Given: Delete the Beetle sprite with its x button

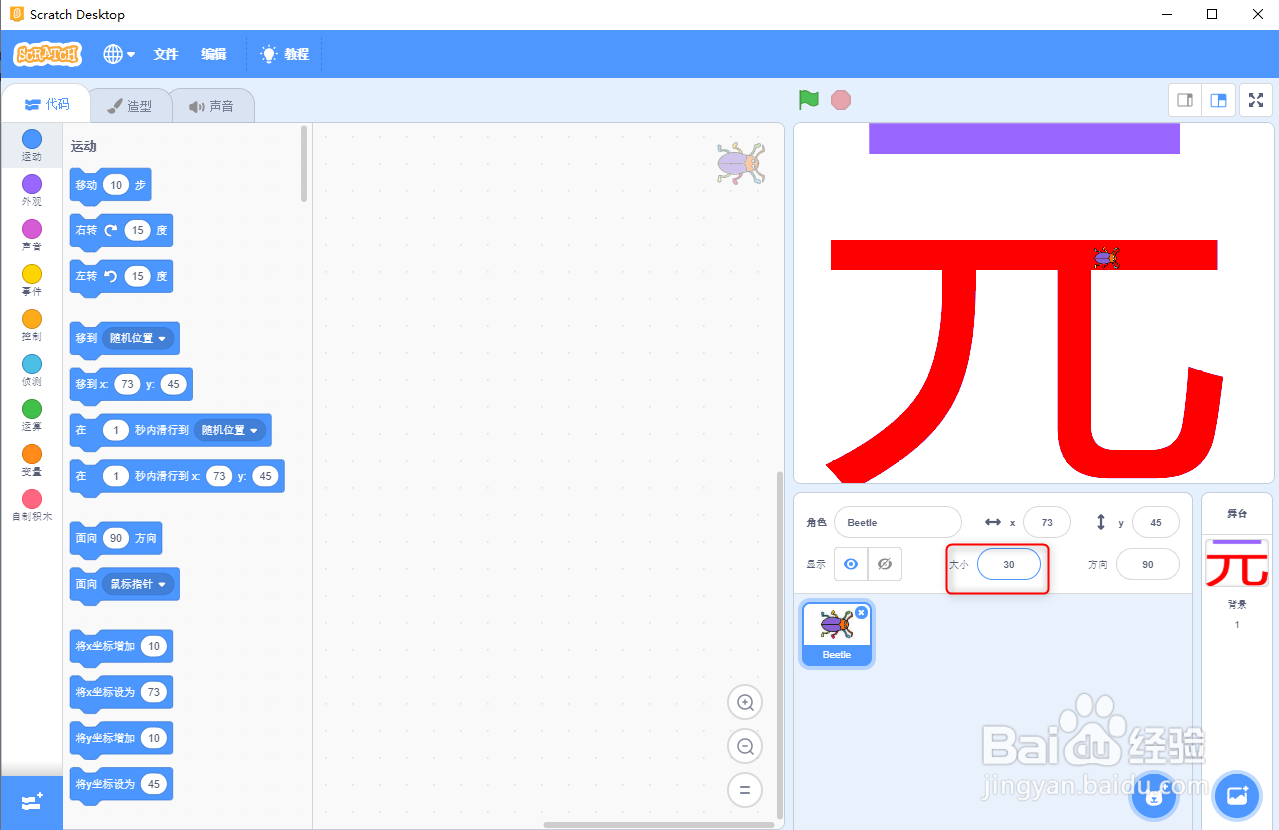Looking at the screenshot, I should 861,612.
